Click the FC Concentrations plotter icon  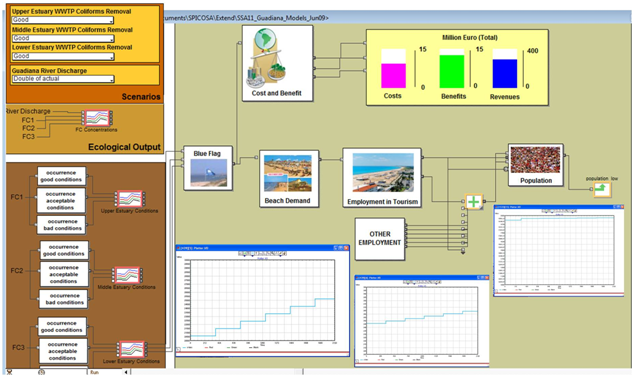[97, 118]
